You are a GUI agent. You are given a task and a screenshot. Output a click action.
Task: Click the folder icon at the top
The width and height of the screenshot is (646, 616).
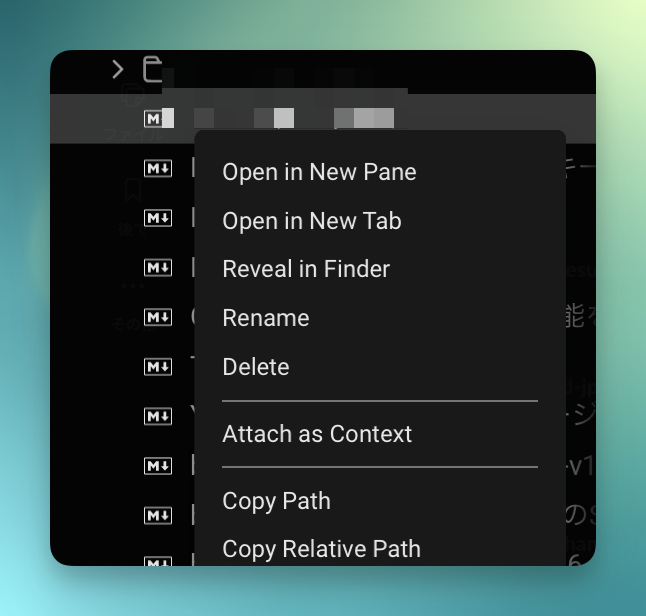(152, 69)
